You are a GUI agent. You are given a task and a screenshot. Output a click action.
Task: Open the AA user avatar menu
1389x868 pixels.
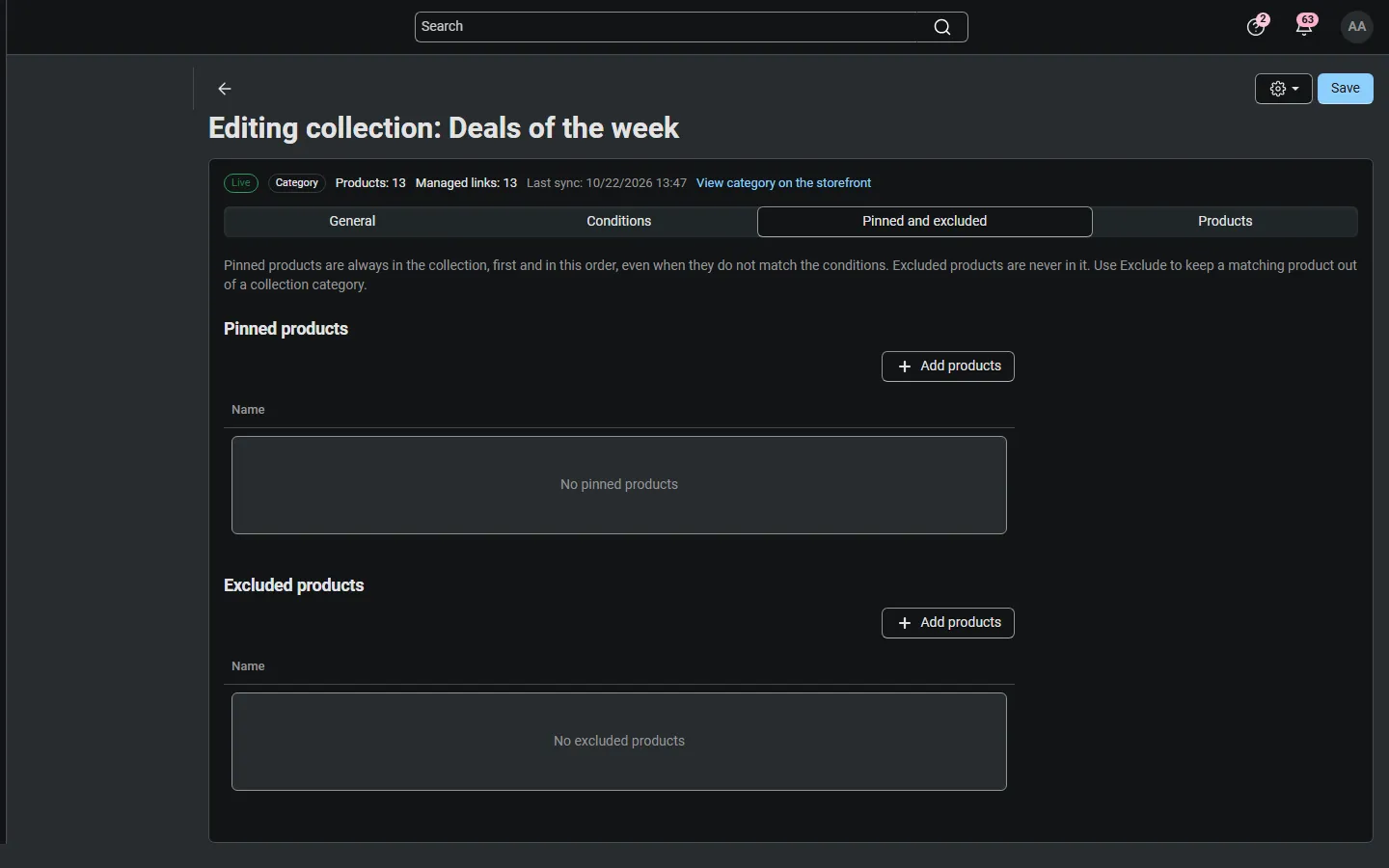coord(1358,27)
